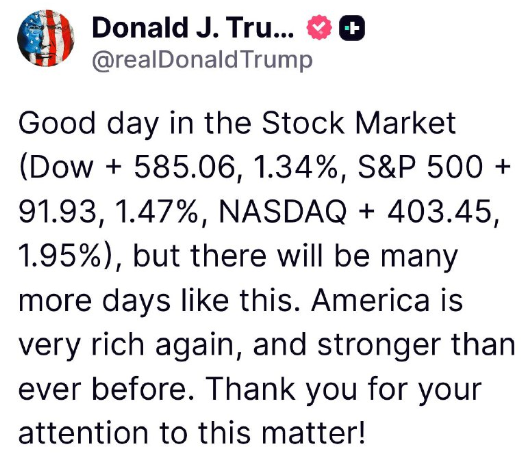Click the "1.95%)" percentage text

pyautogui.click(x=66, y=256)
